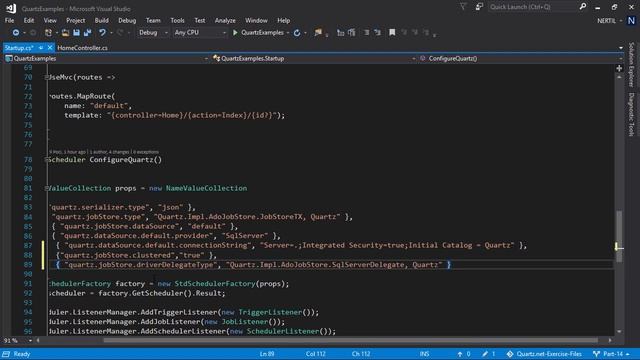Click the notifications flag filter icon
This screenshot has width=640, height=360.
pyautogui.click(x=463, y=7)
